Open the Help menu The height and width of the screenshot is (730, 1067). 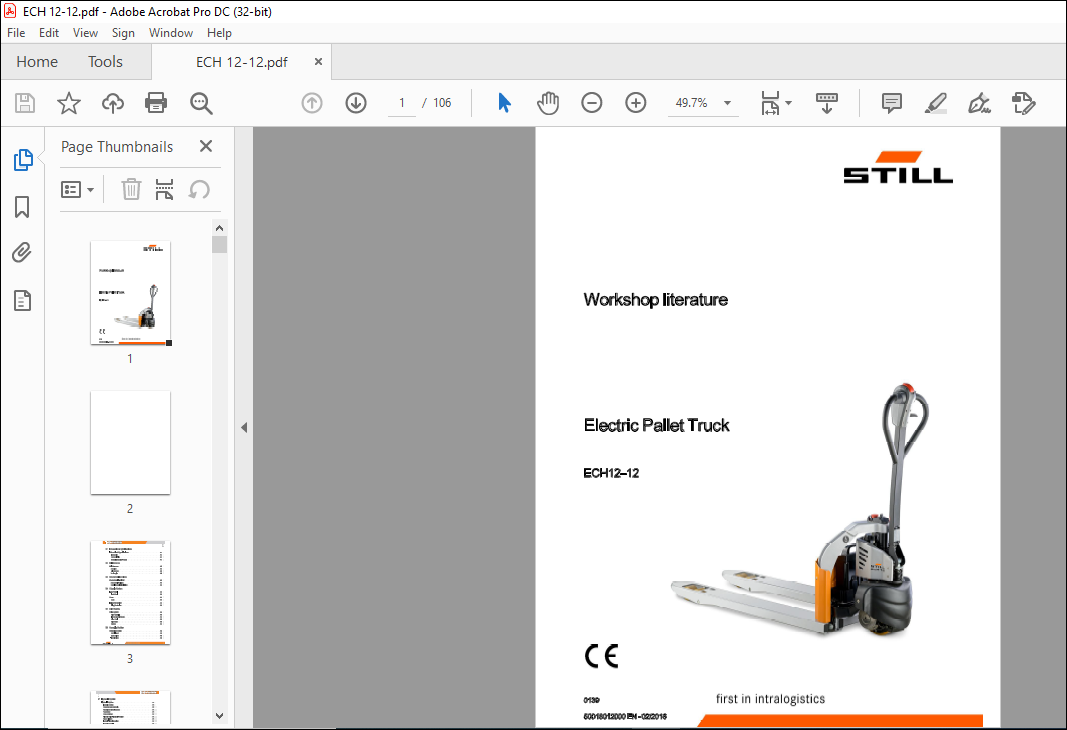point(219,33)
